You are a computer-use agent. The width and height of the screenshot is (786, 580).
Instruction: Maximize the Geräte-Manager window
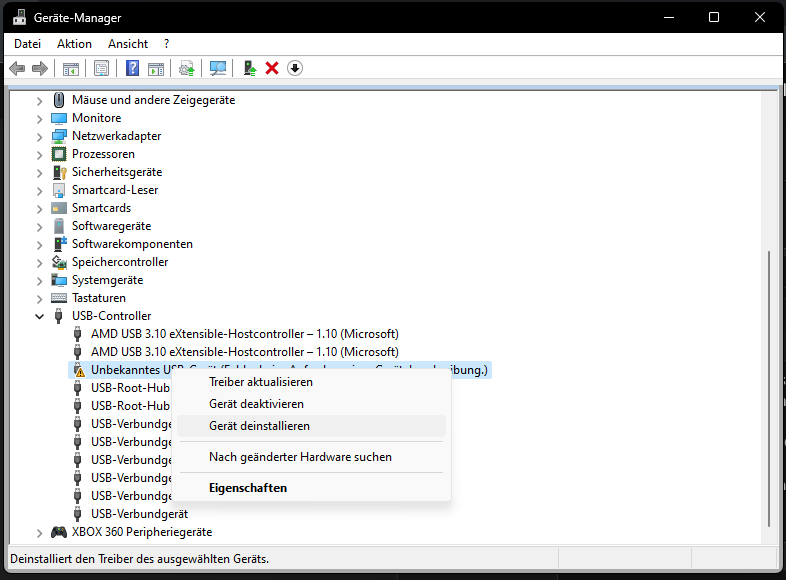point(714,17)
